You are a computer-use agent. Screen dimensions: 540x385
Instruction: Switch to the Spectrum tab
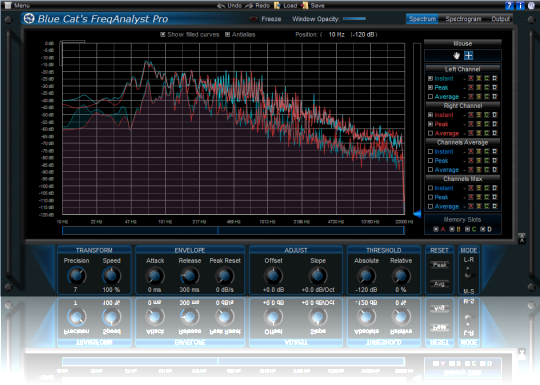click(x=422, y=19)
